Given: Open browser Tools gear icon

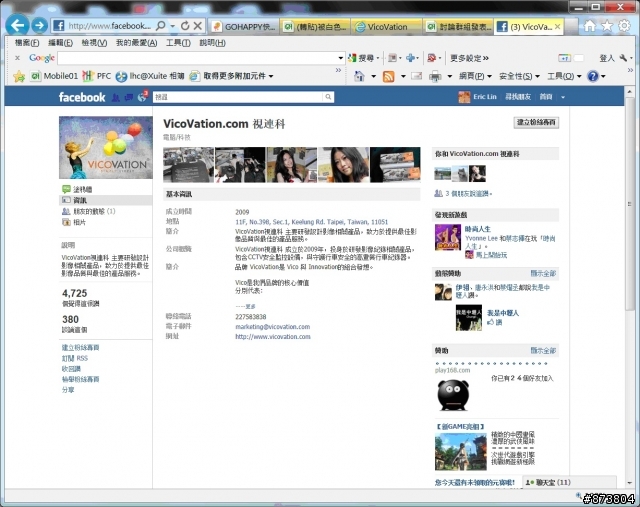Looking at the screenshot, I should pos(624,26).
